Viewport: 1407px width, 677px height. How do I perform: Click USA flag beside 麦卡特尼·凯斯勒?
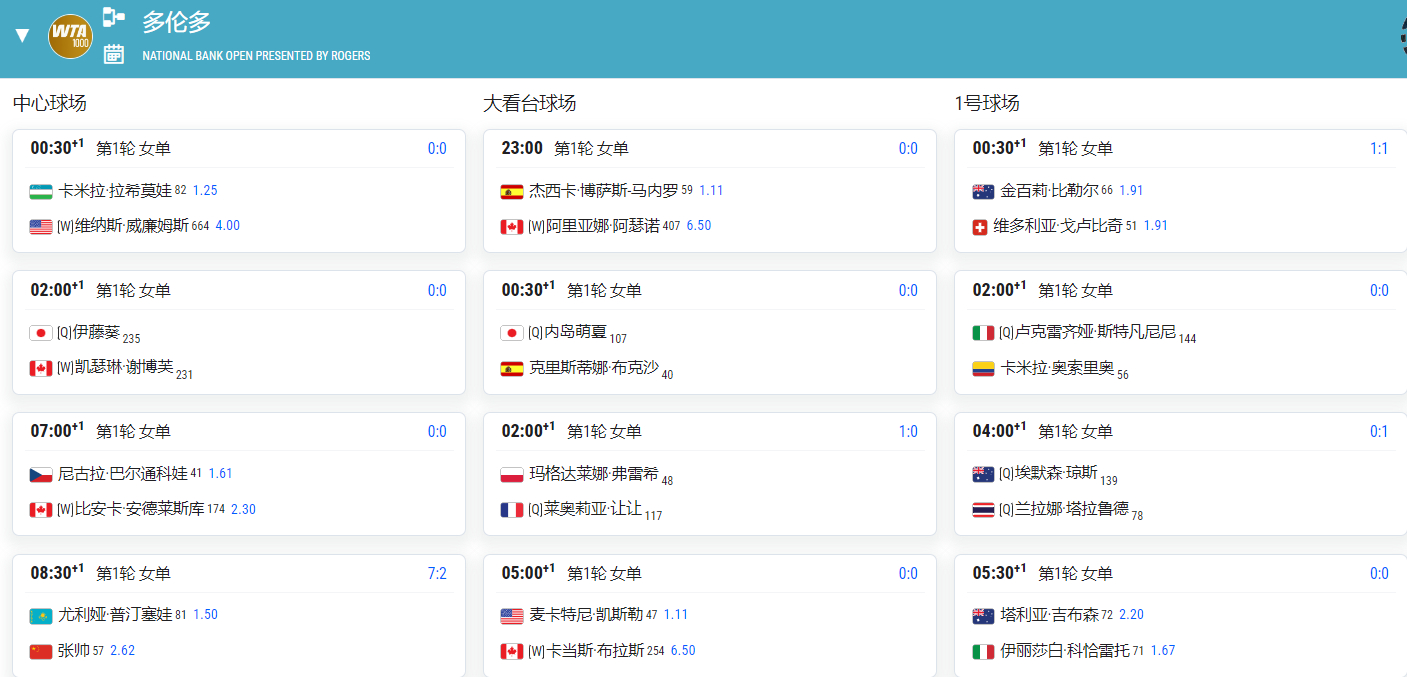512,616
